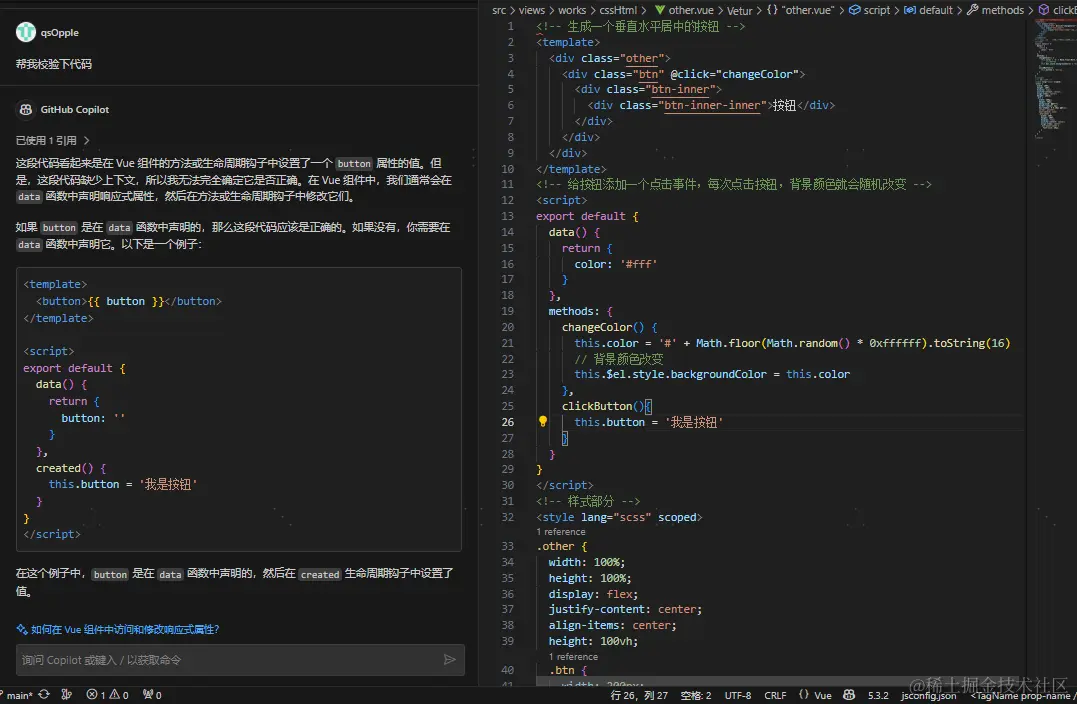Open '行 26, 列 27' cursor position selector

click(x=639, y=695)
